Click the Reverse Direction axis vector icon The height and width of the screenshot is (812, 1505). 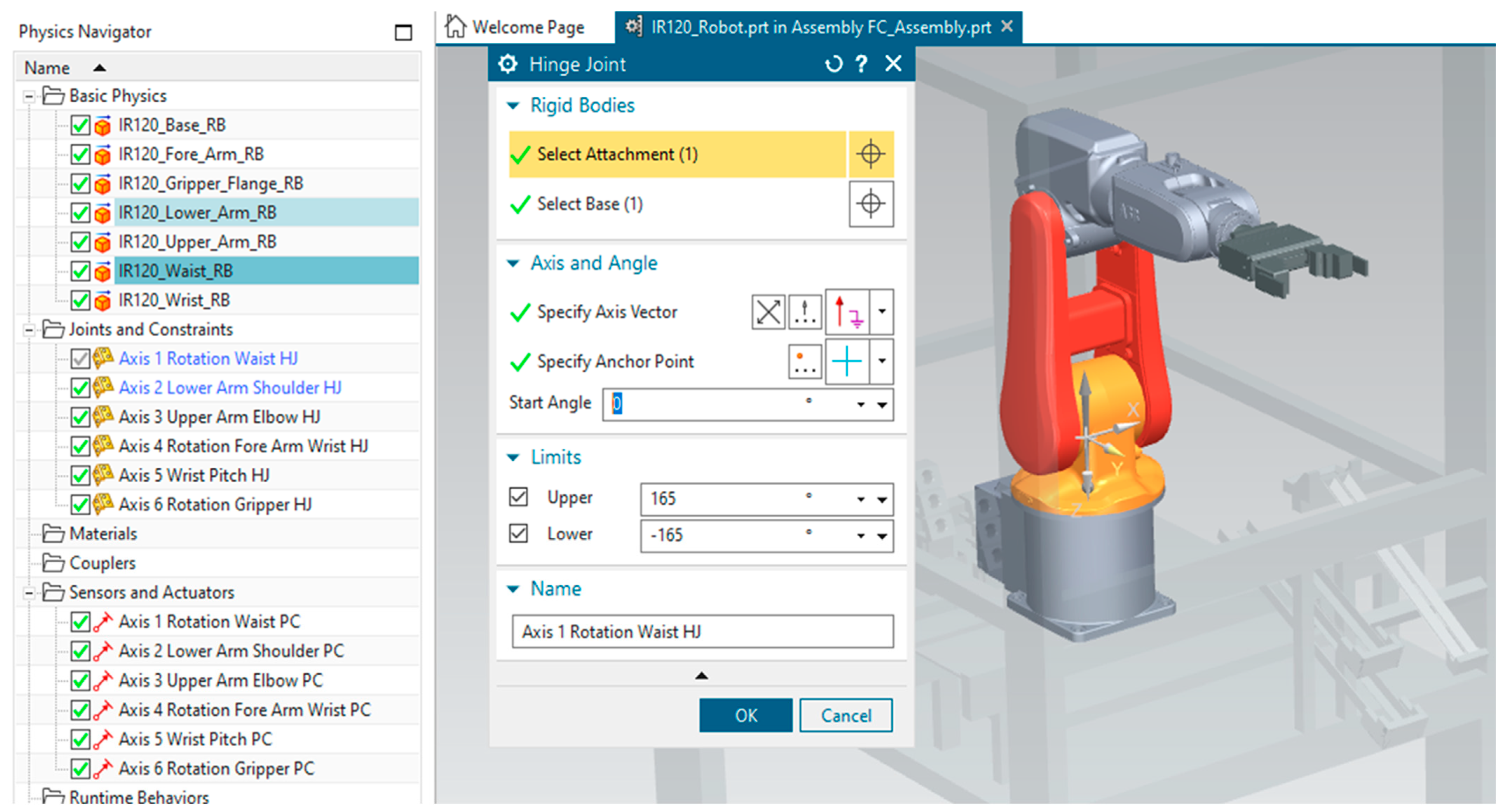tap(768, 312)
